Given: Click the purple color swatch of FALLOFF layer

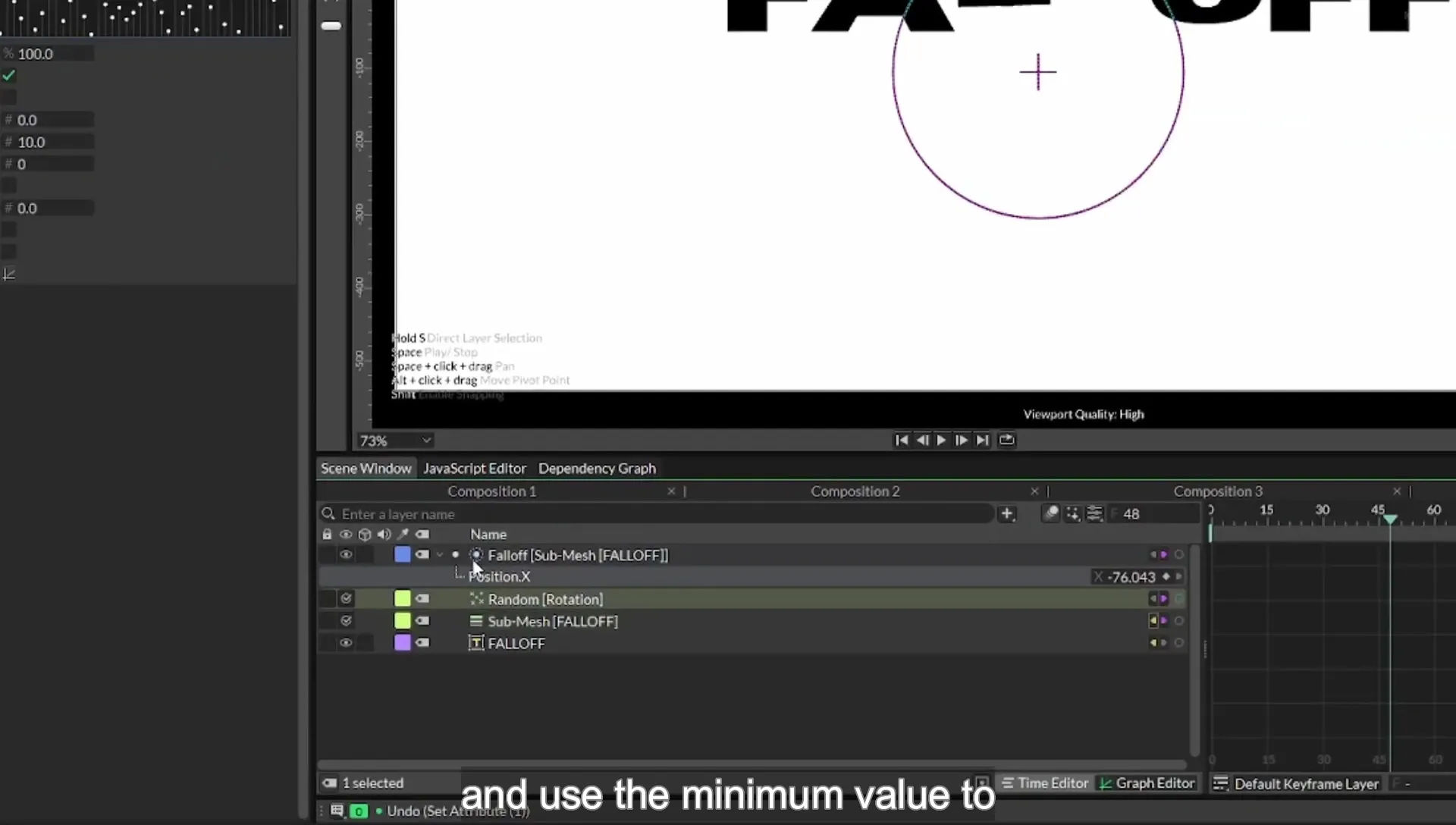Looking at the screenshot, I should 403,643.
